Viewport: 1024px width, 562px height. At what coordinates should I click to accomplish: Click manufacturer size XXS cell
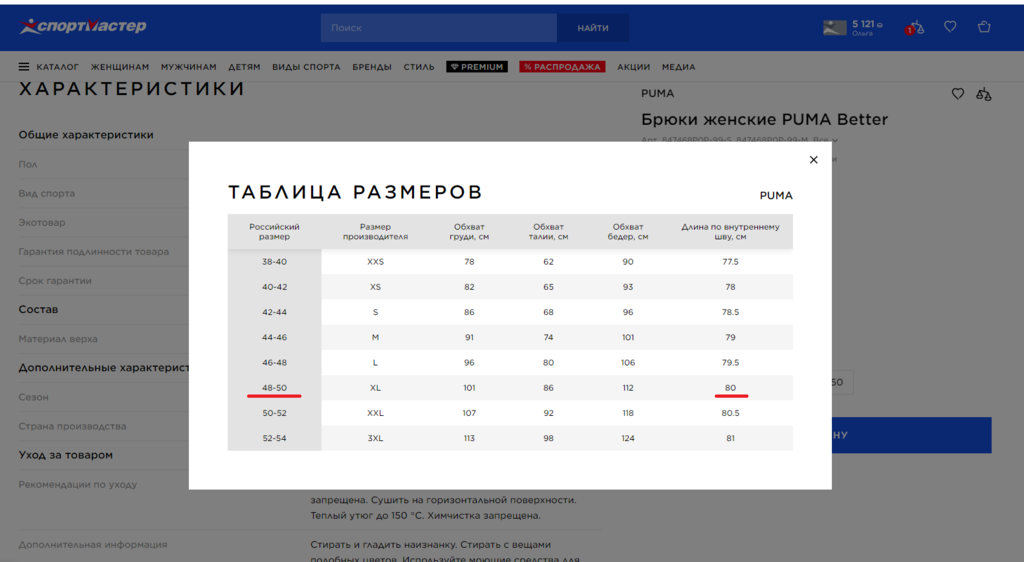[x=376, y=262]
